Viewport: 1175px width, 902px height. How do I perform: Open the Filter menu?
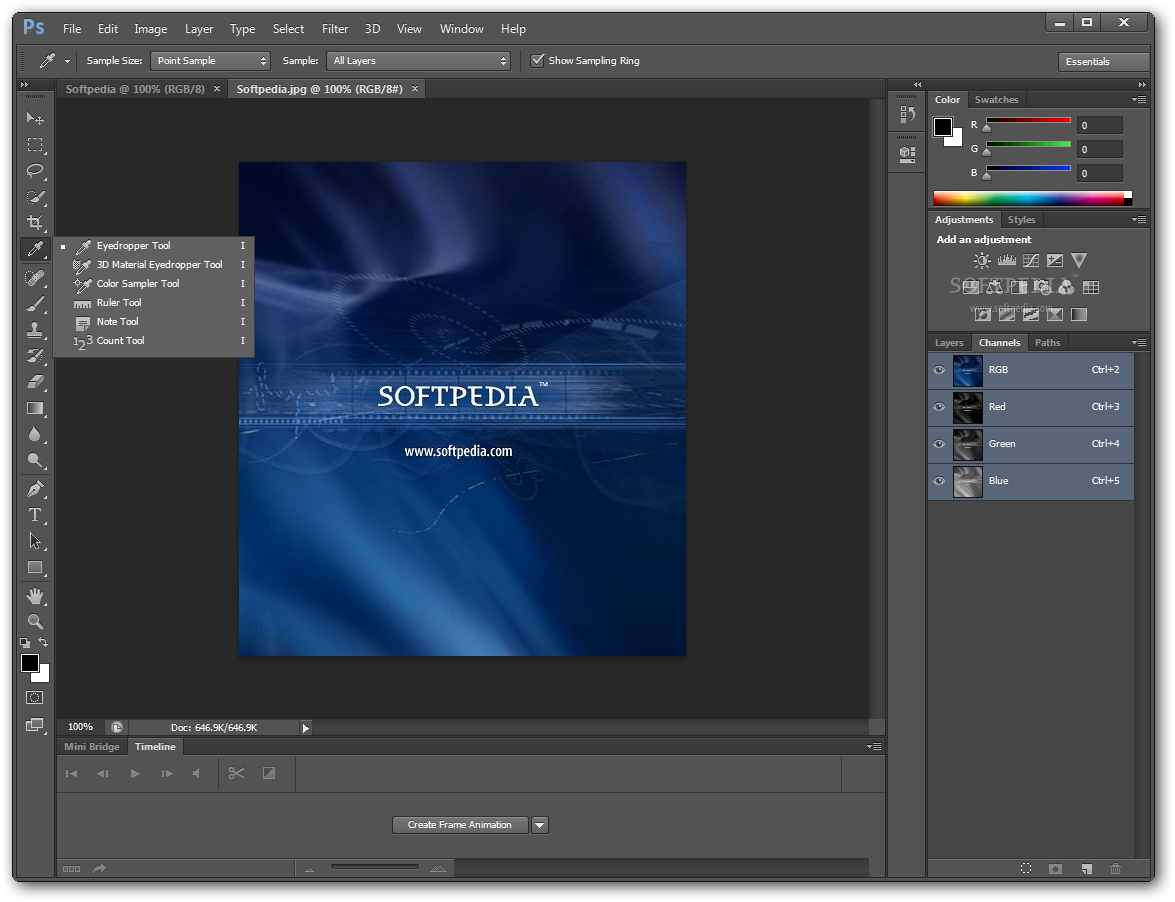pyautogui.click(x=335, y=29)
